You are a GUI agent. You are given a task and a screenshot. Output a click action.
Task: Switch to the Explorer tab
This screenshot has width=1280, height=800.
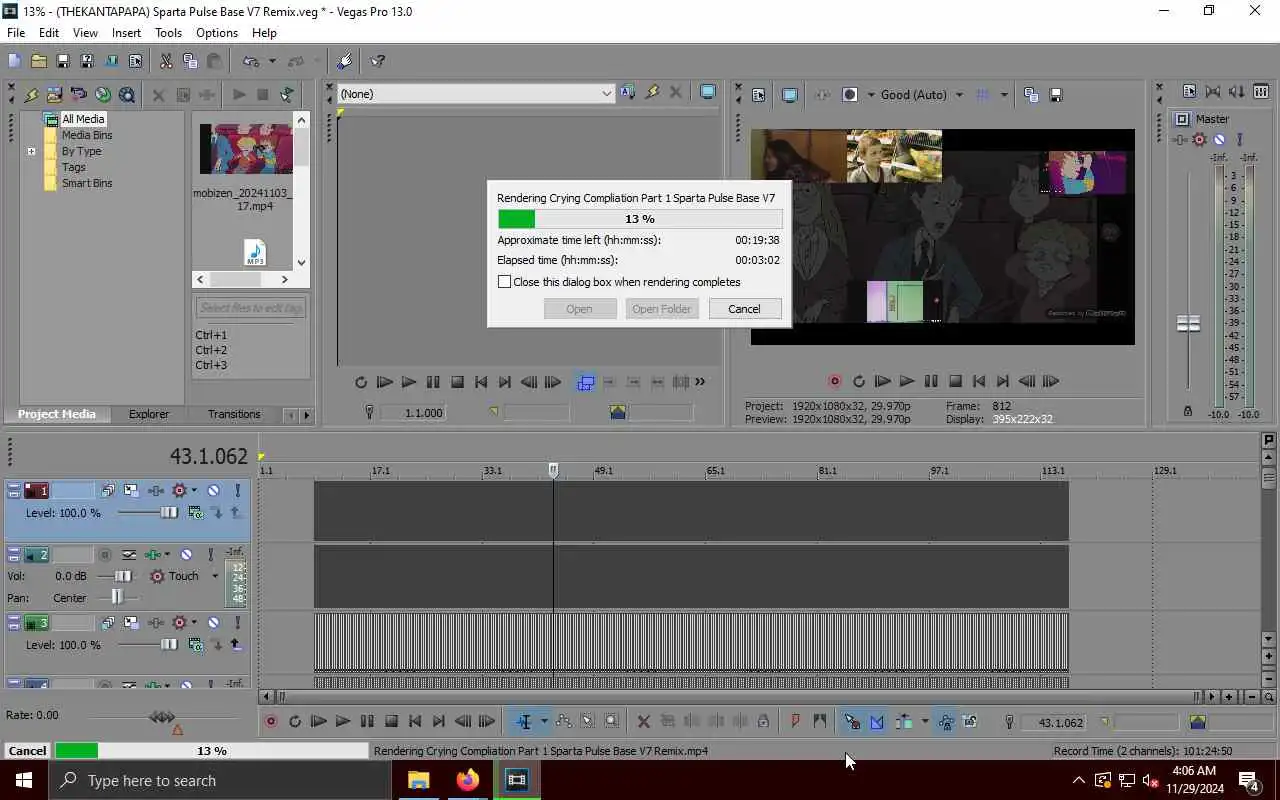[x=149, y=414]
